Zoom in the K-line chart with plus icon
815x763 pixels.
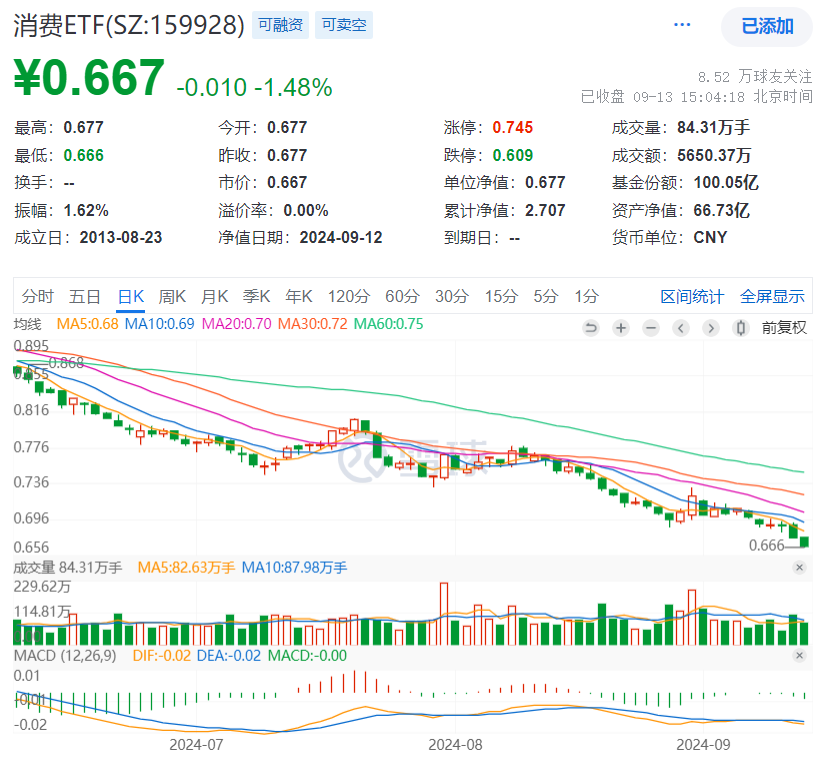point(621,328)
